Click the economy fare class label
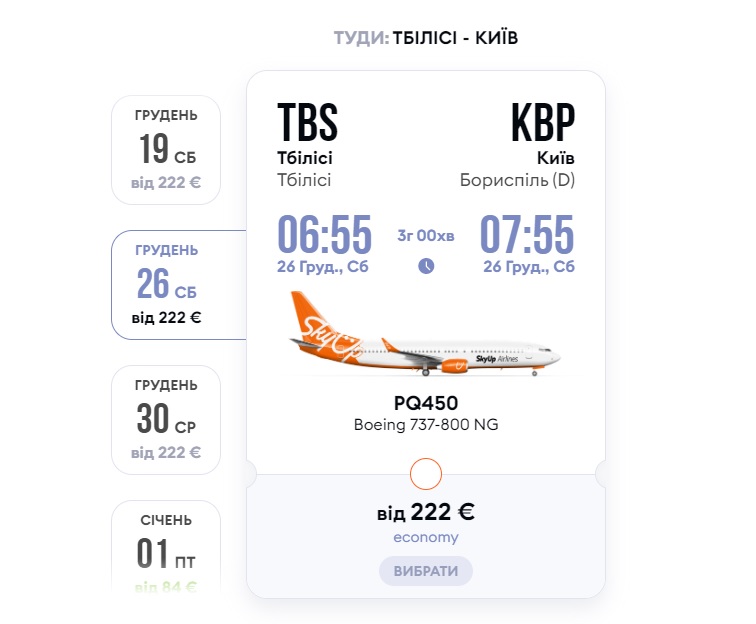Viewport: 756px width, 624px height. click(x=426, y=538)
